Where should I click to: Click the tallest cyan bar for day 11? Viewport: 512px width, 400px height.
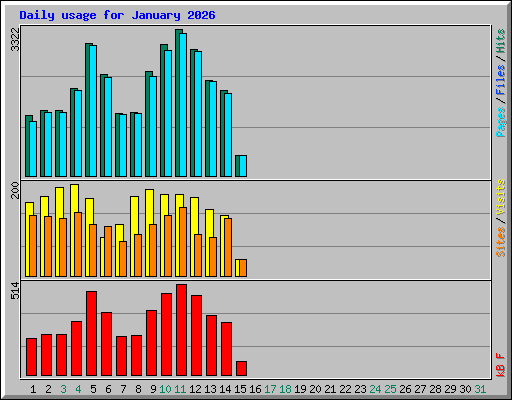[183, 105]
